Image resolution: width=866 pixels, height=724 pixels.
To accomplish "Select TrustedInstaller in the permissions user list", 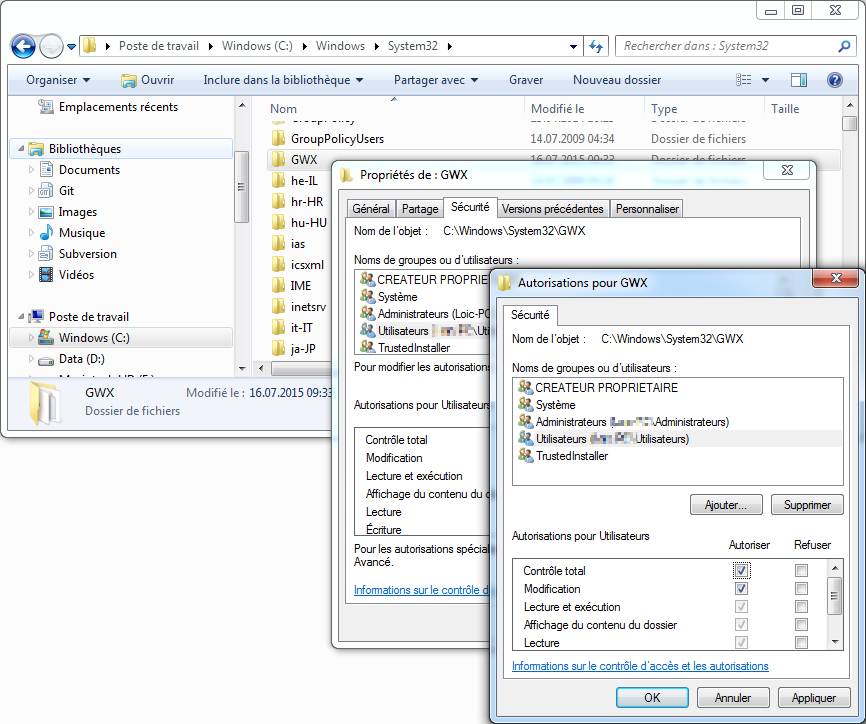I will pyautogui.click(x=571, y=456).
